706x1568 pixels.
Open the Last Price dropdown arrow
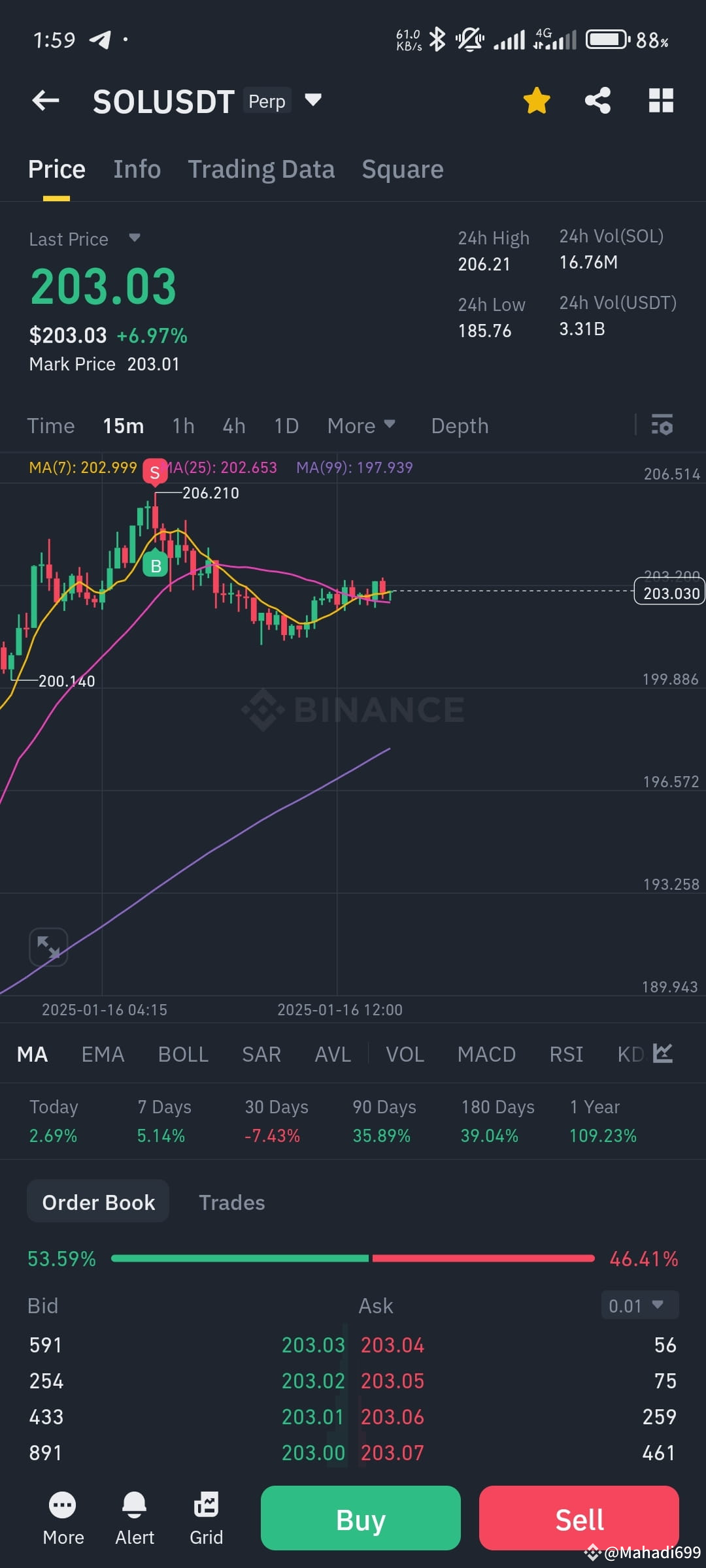pyautogui.click(x=135, y=238)
